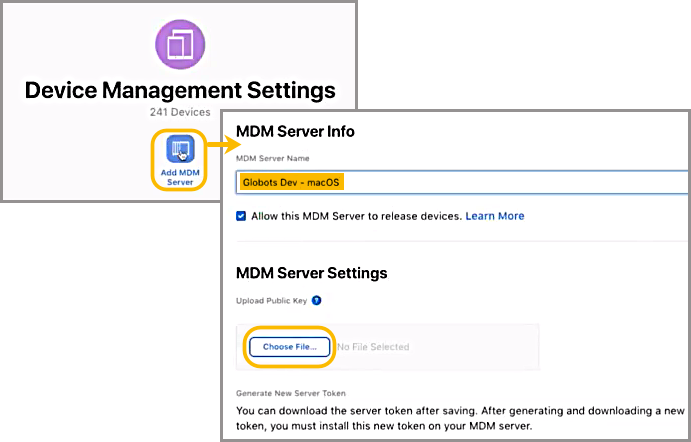This screenshot has height=442, width=691.
Task: Toggle the allow release devices checkbox
Action: click(241, 216)
